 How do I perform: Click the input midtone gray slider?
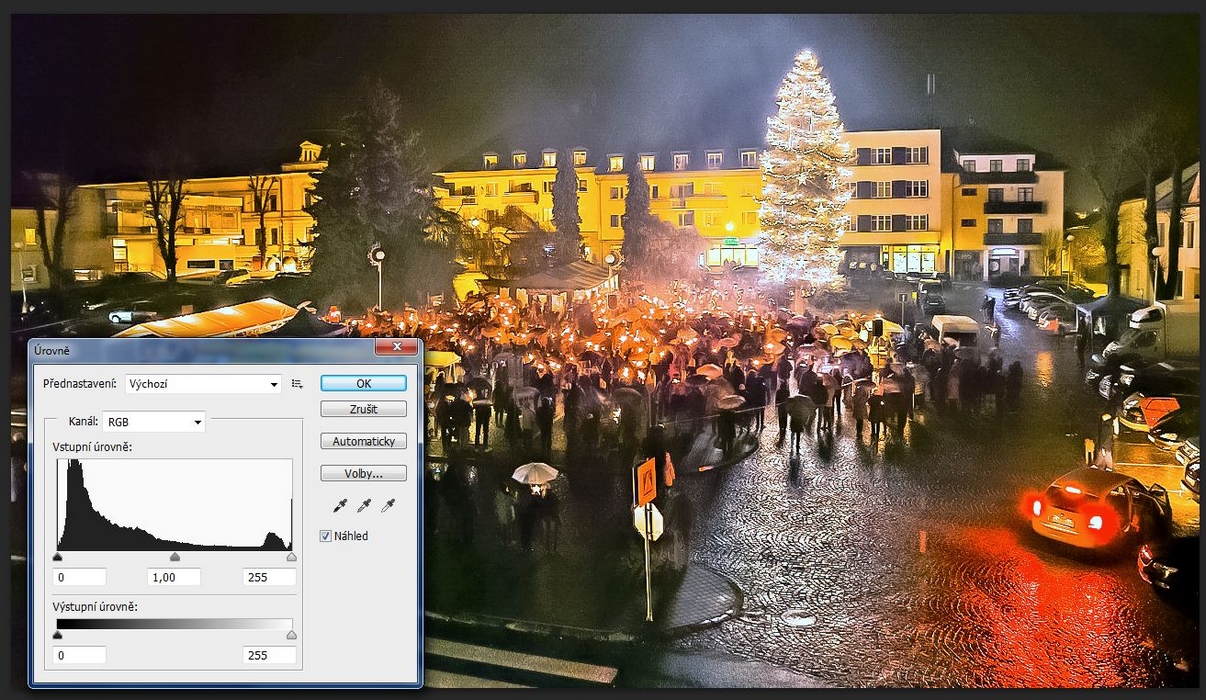(175, 557)
